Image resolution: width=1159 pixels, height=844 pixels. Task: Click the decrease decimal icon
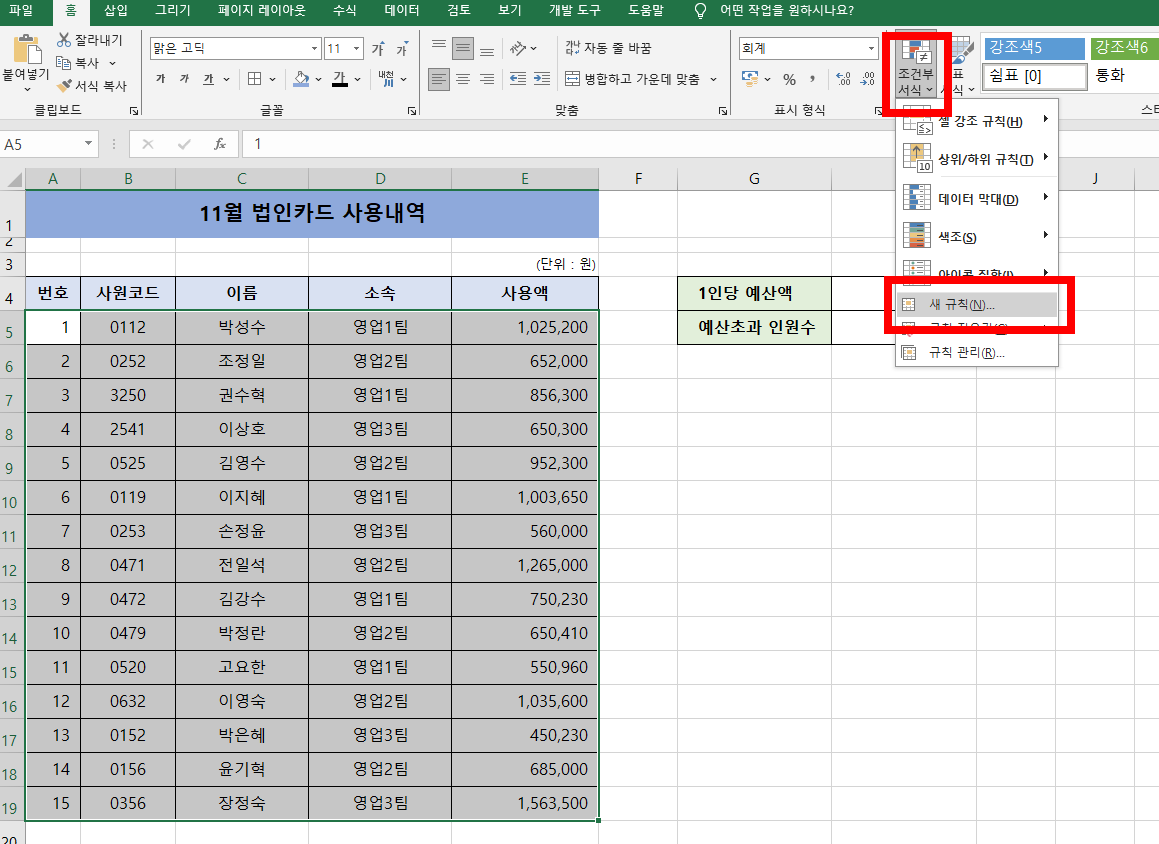868,78
